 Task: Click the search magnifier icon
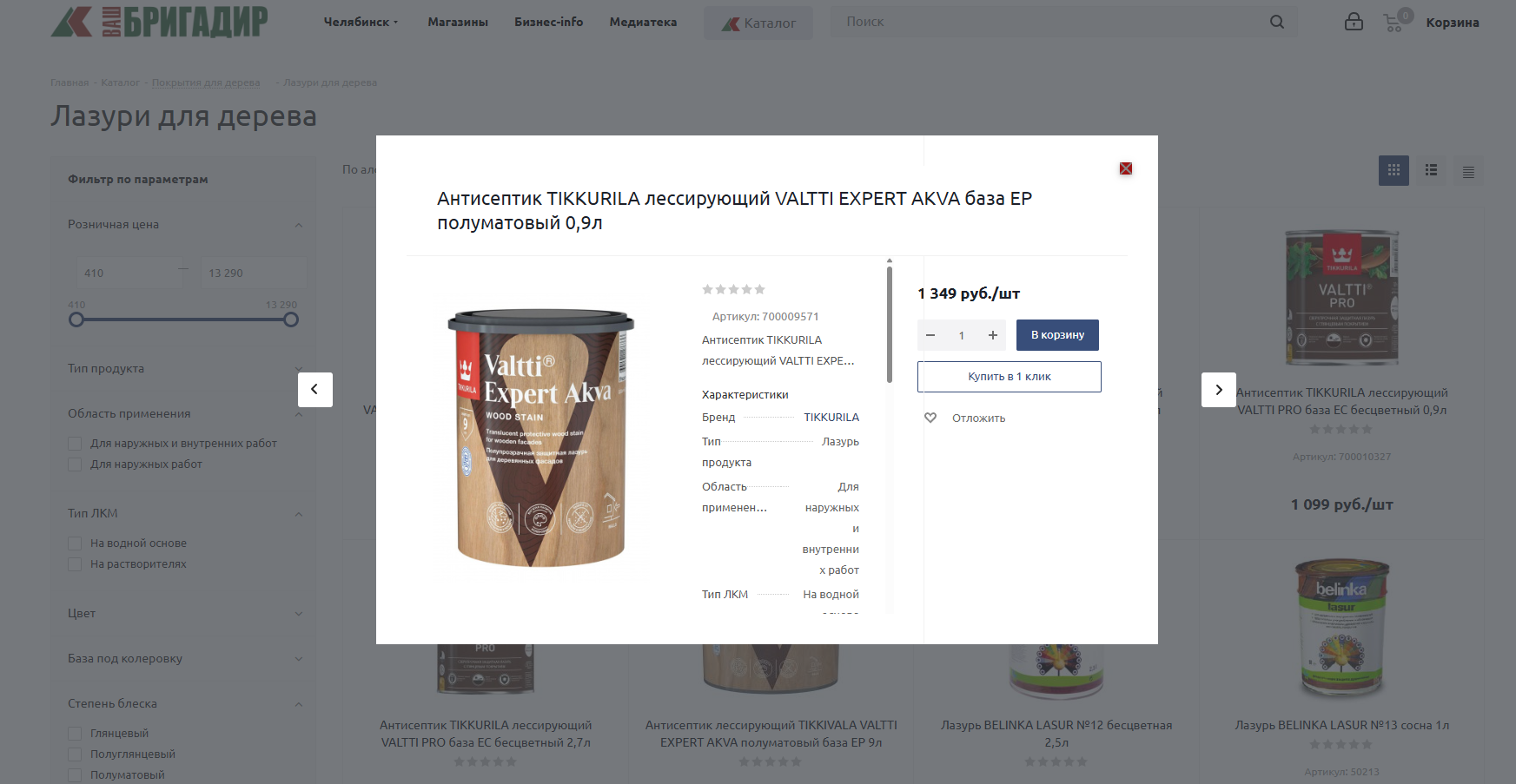[1277, 22]
